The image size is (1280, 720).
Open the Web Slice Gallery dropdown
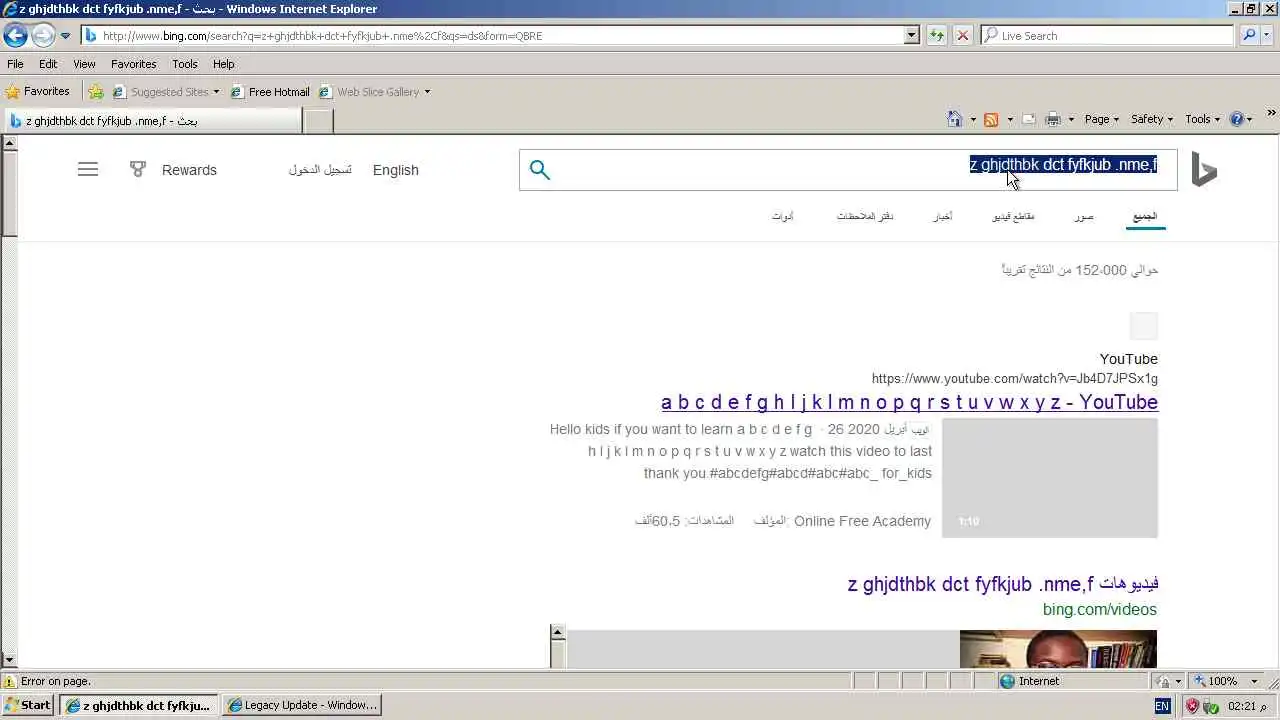(375, 92)
